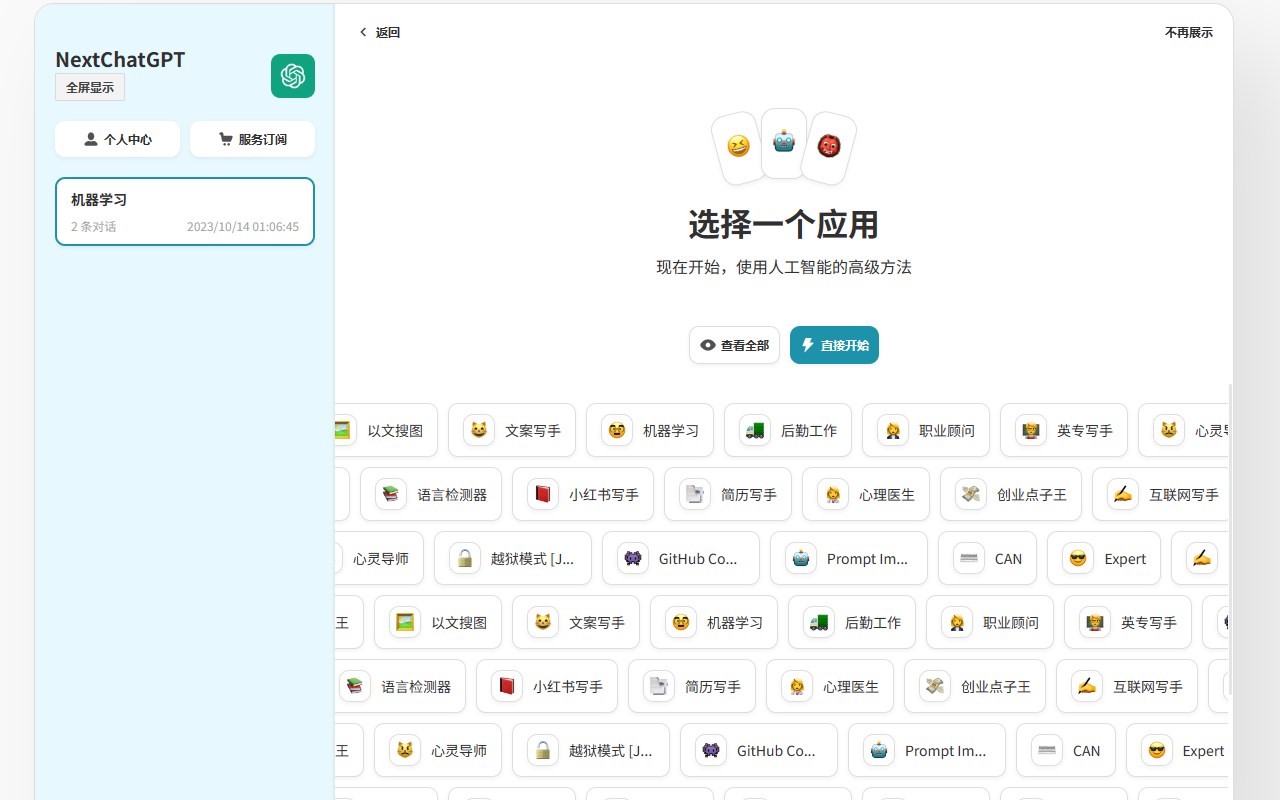Click the padlock icon of 越狱模式, third card row

coord(465,559)
